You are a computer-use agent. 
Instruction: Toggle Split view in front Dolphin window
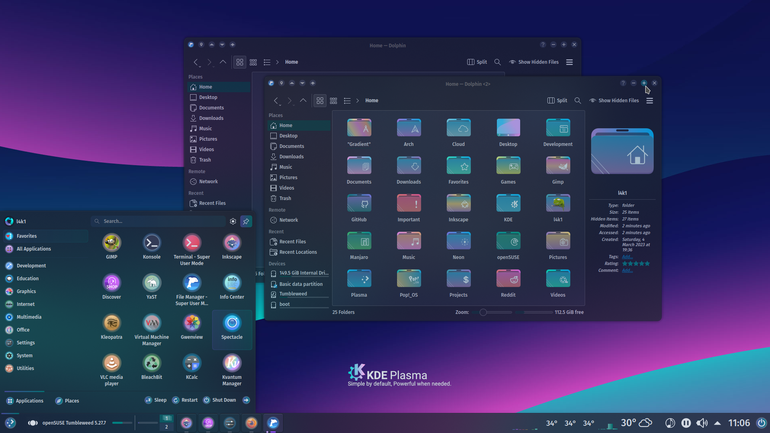coord(557,101)
